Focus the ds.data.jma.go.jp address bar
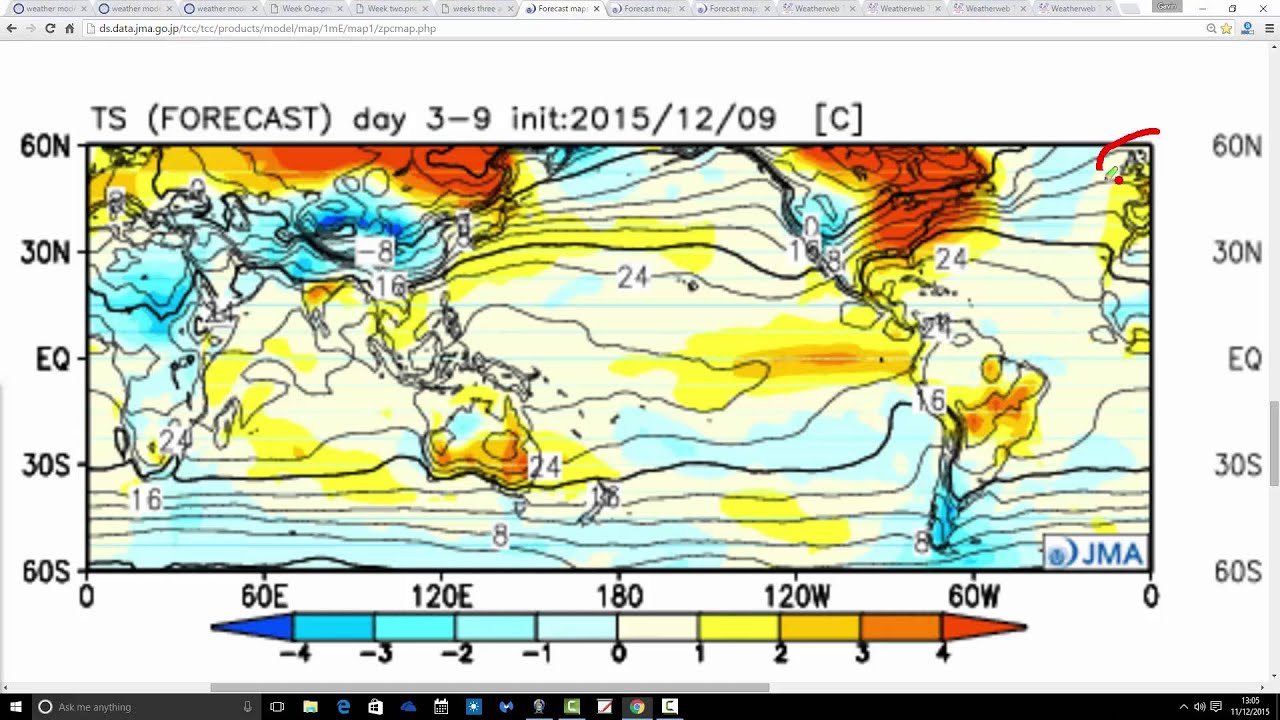Screen dimensions: 1280x720 click(x=640, y=29)
